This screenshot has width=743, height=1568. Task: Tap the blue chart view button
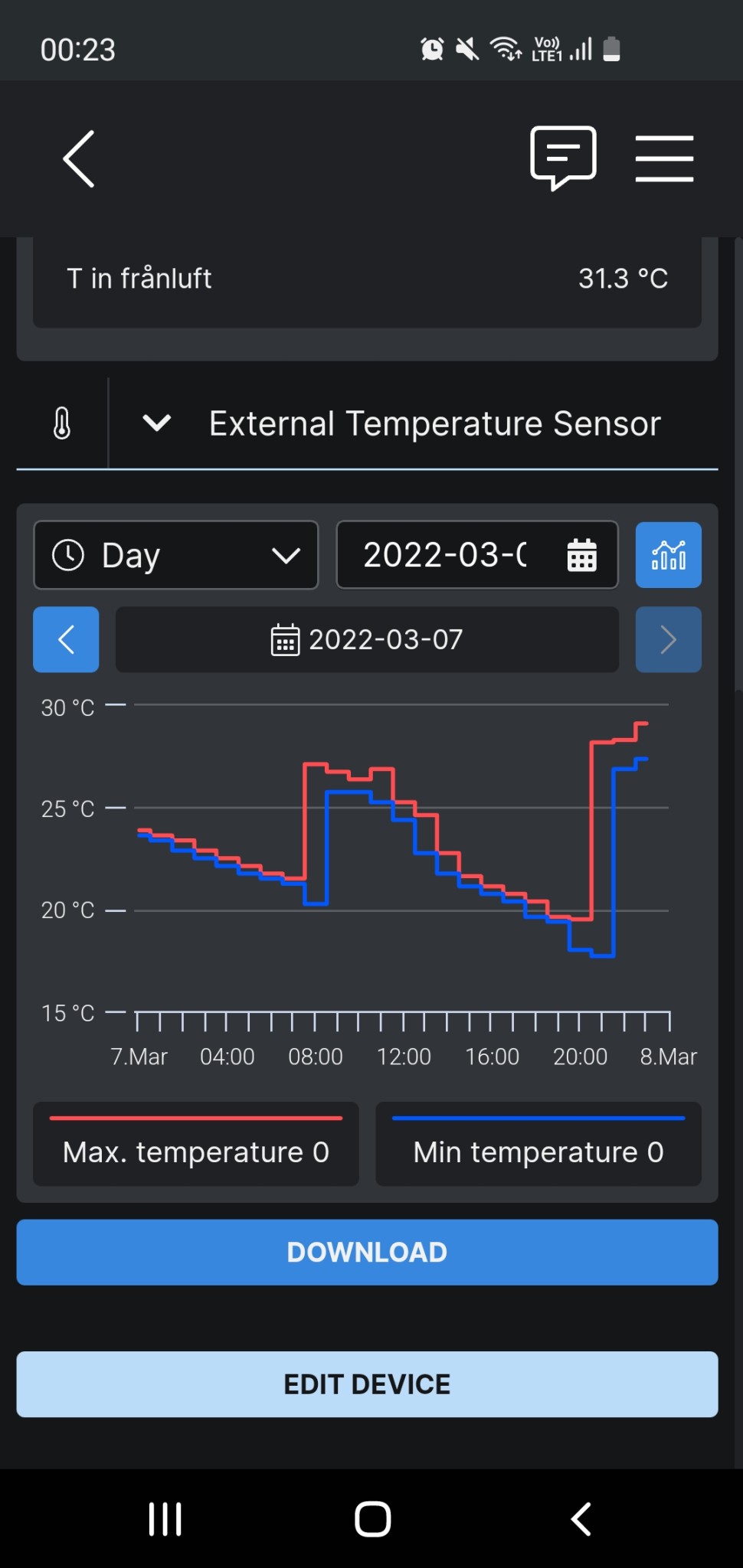668,555
